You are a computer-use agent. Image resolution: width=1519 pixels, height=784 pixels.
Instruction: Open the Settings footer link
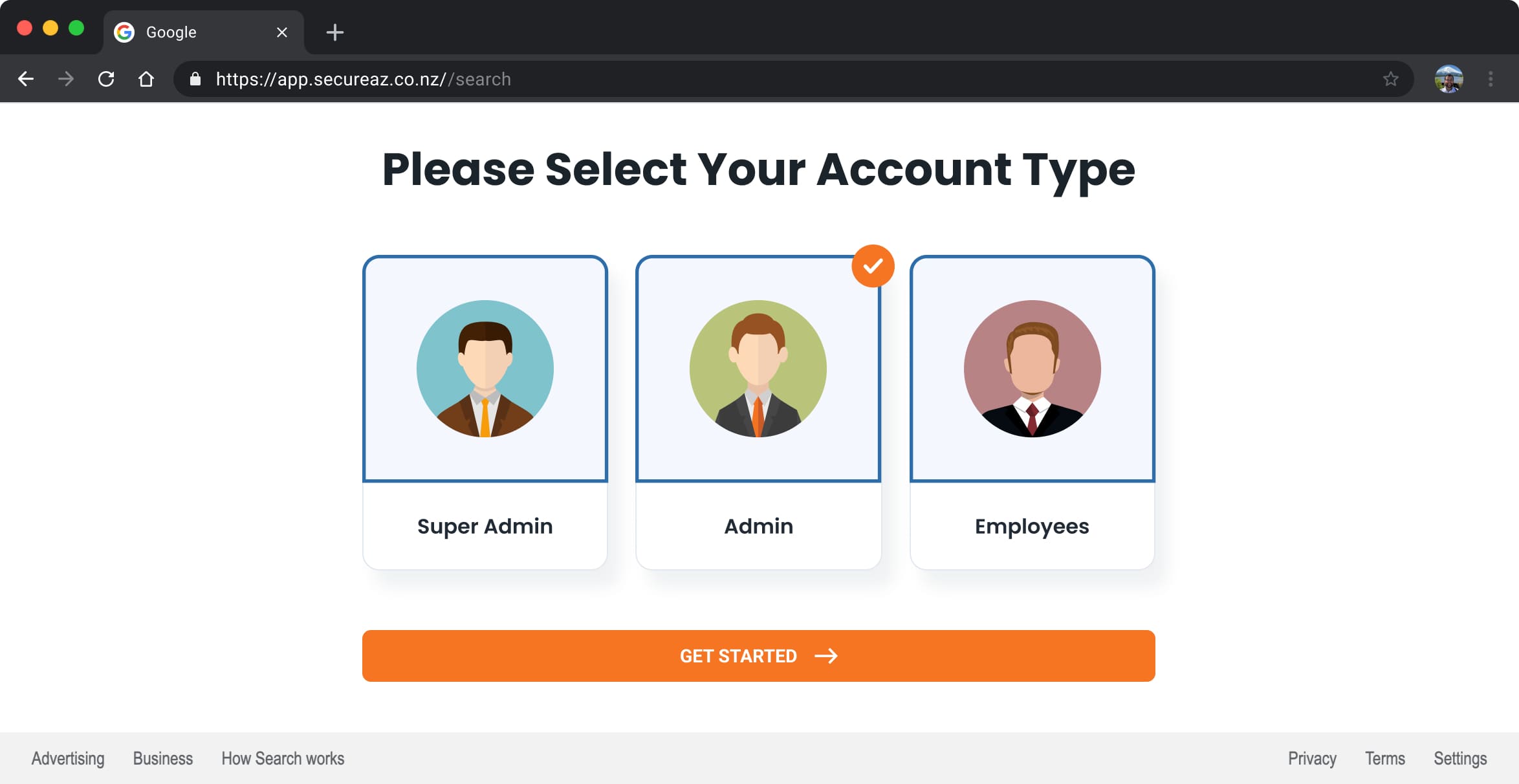(x=1460, y=758)
